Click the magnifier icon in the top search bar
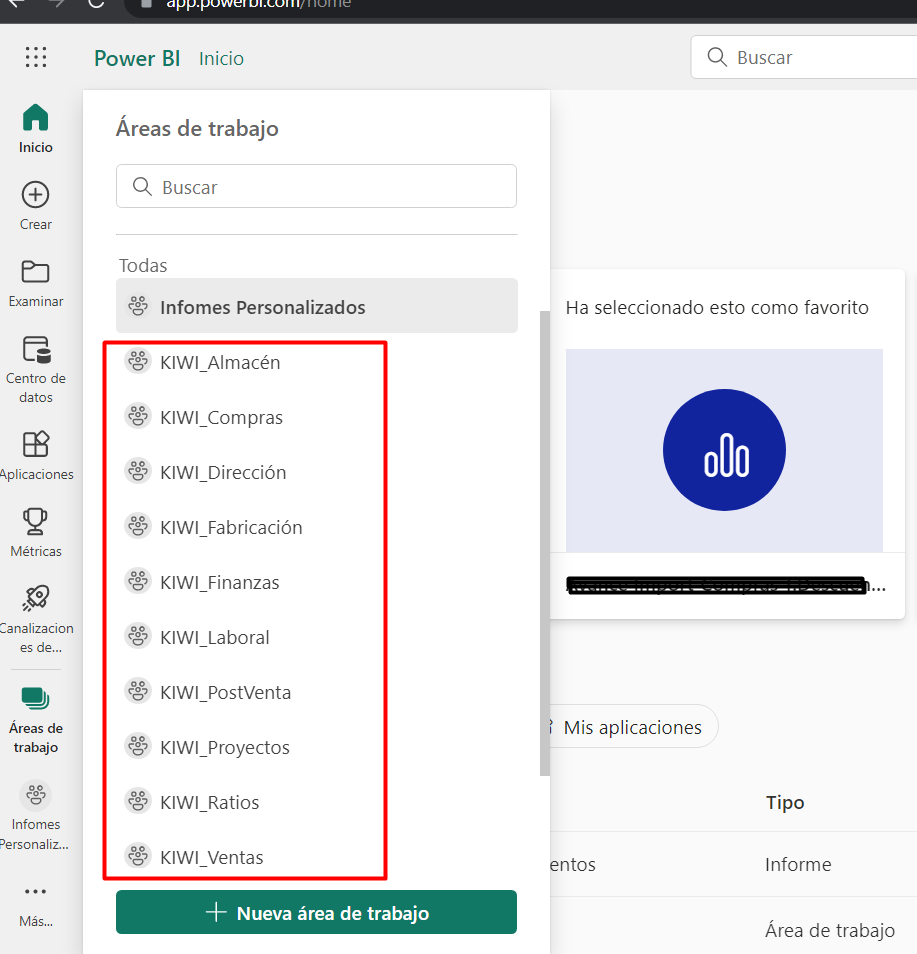Viewport: 917px width, 954px height. (x=717, y=57)
